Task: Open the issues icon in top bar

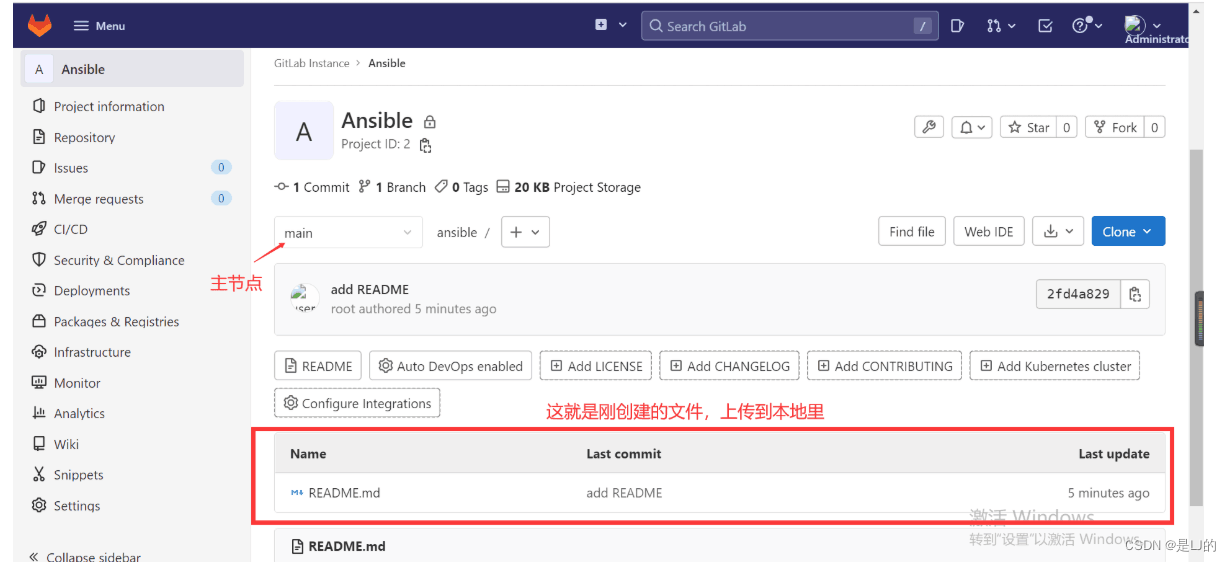Action: click(x=957, y=26)
